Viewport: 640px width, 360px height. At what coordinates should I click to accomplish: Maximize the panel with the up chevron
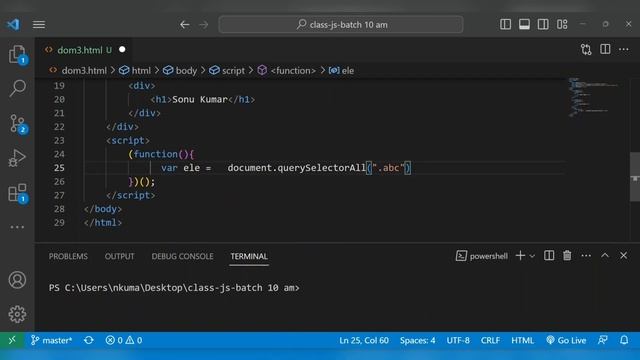(x=605, y=256)
